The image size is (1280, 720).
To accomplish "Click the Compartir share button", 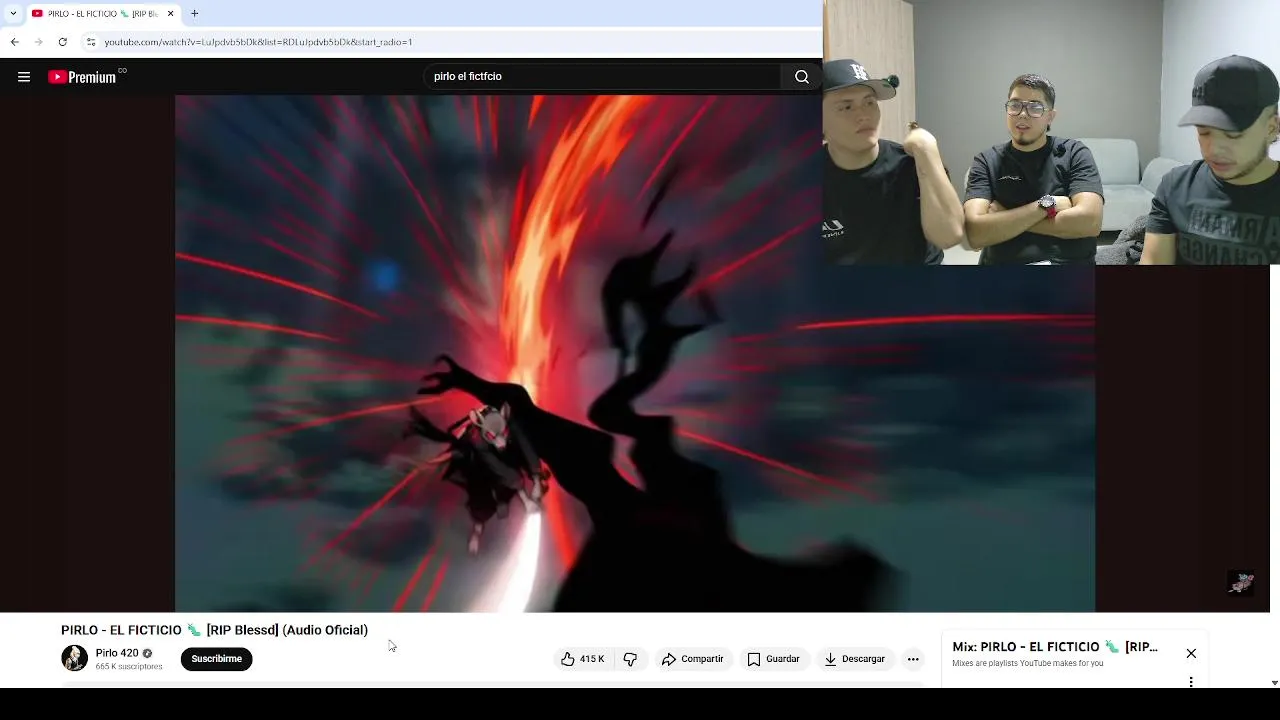I will (692, 659).
